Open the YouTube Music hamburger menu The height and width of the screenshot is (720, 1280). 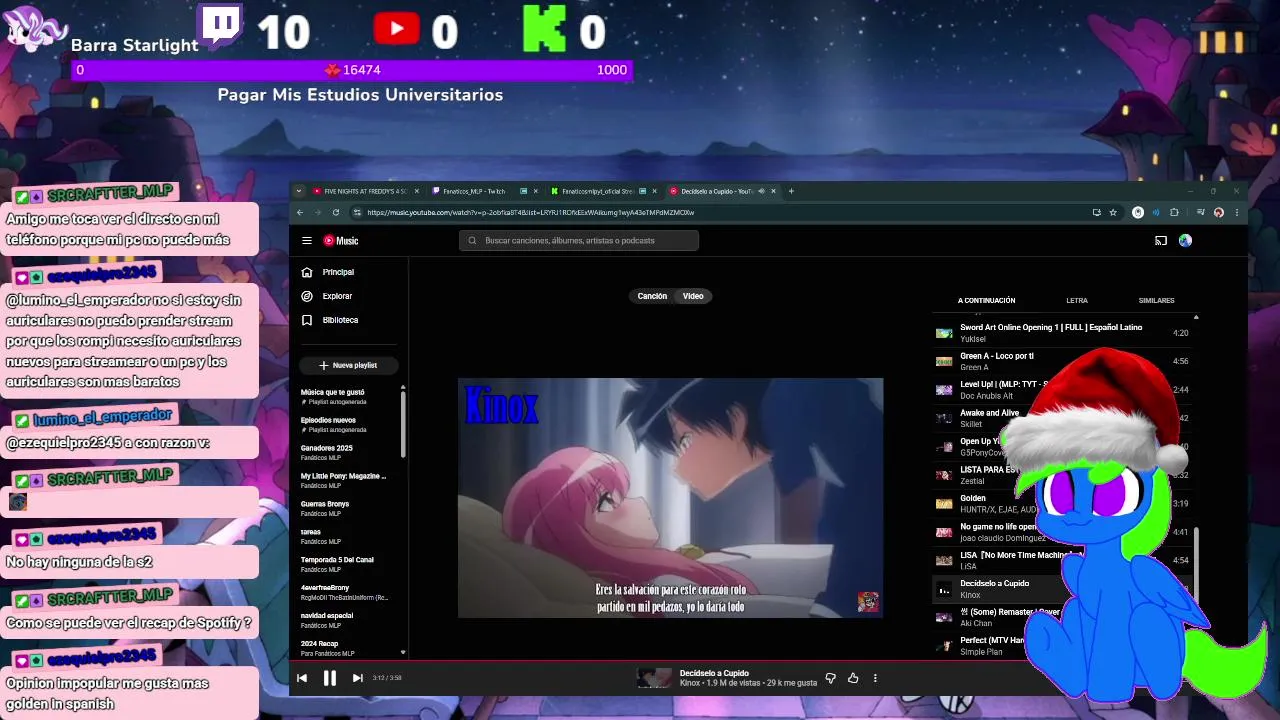pos(307,241)
